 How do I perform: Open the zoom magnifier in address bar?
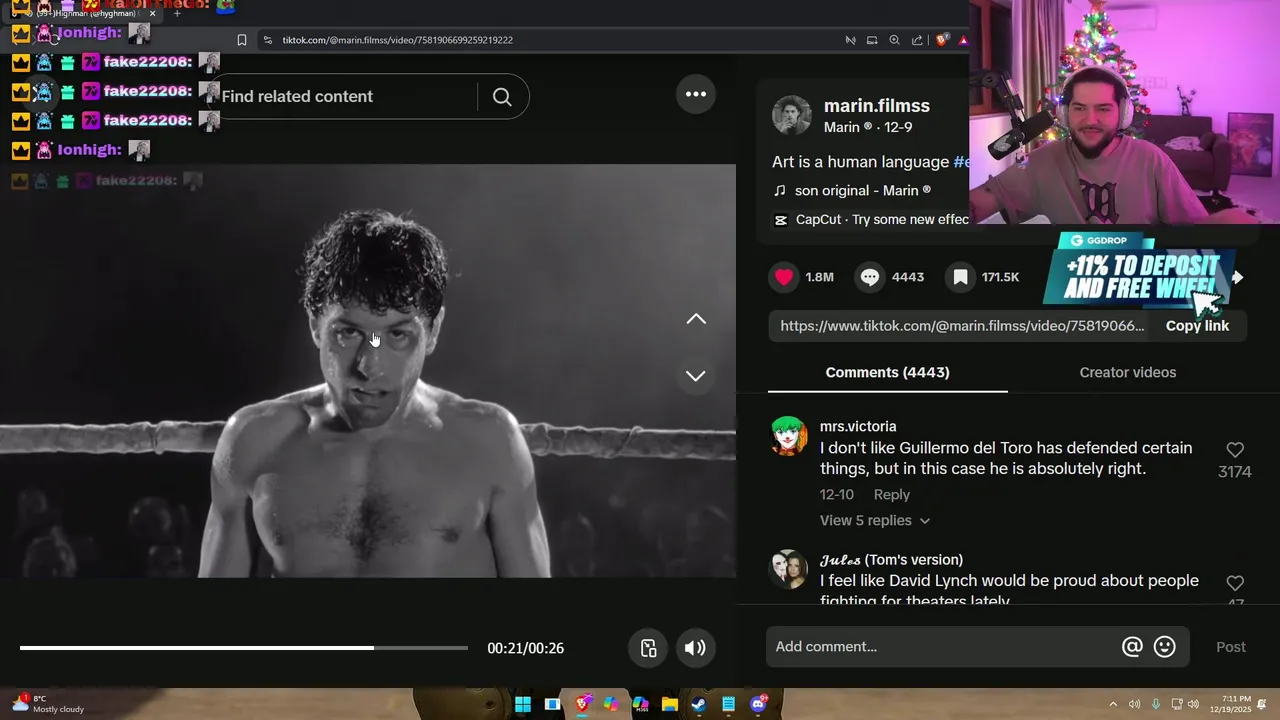coord(895,40)
